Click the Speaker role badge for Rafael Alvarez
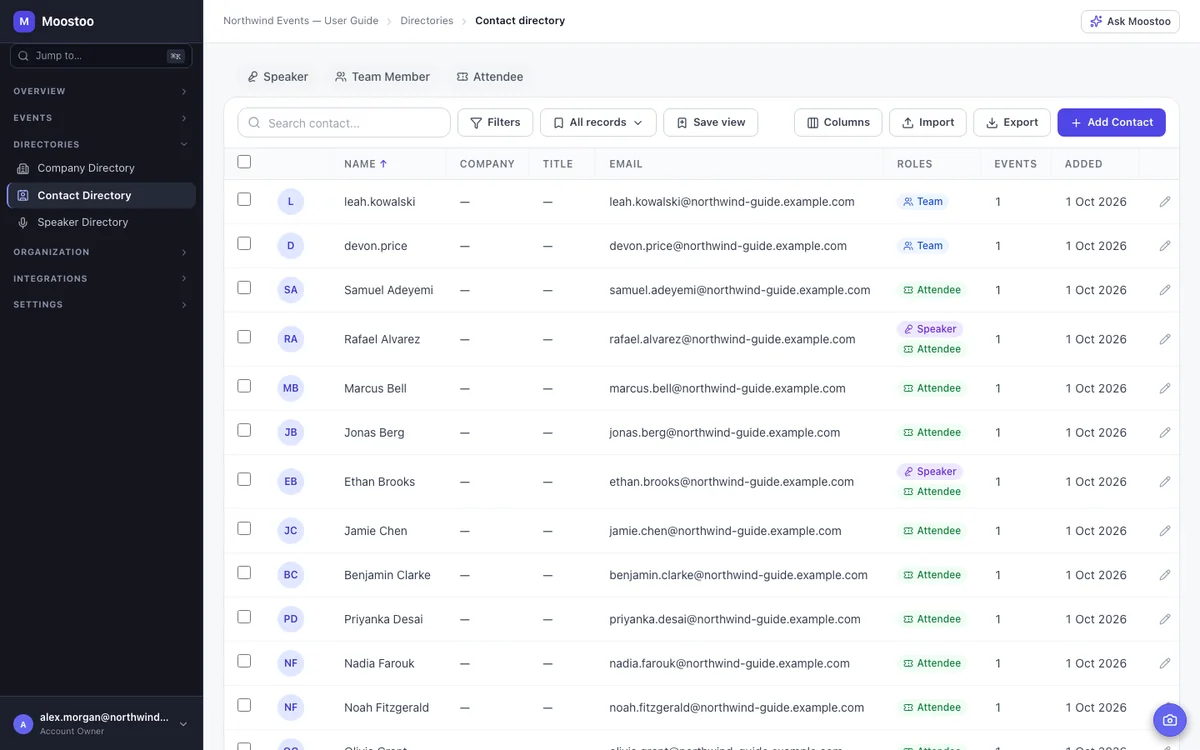The width and height of the screenshot is (1200, 750). pyautogui.click(x=930, y=329)
